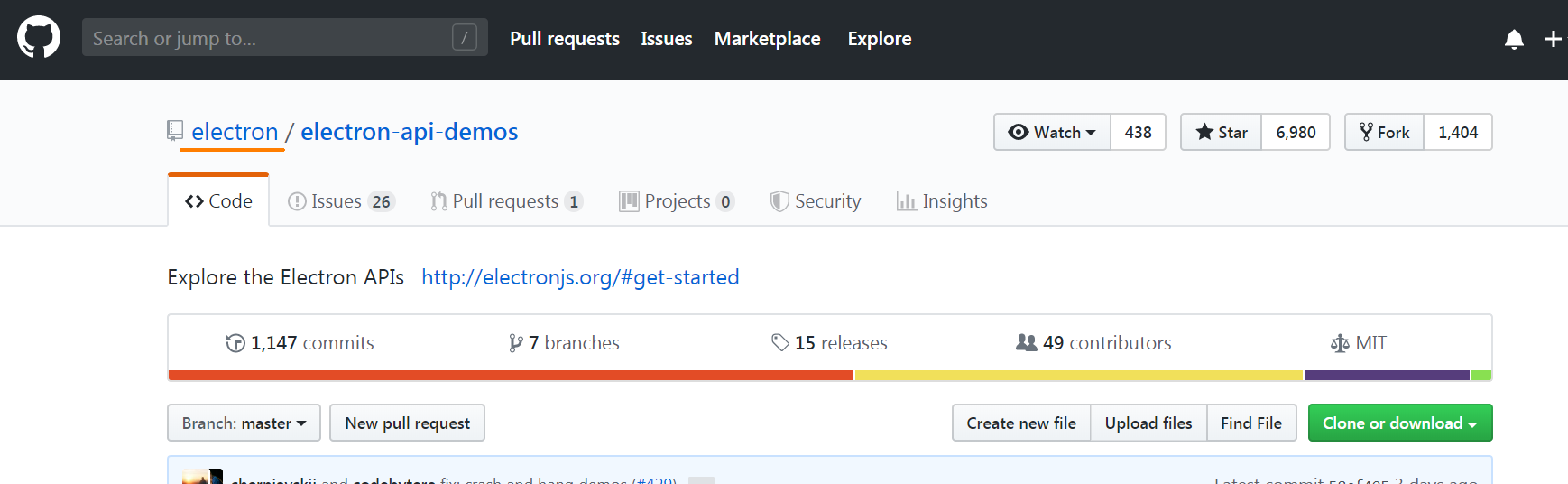Click Create new file button
The image size is (1568, 484).
[1021, 423]
